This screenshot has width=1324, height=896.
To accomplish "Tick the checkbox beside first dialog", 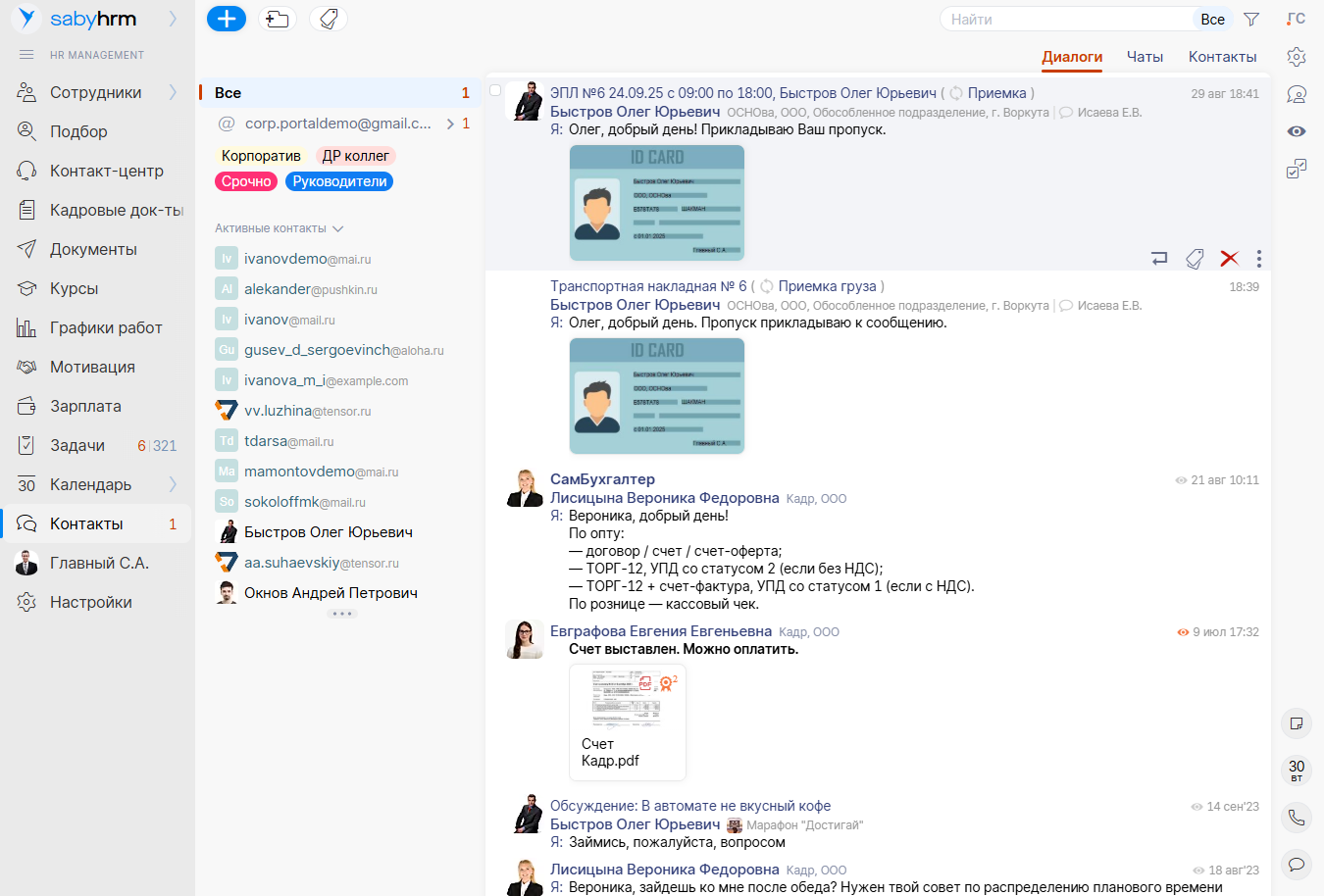I will click(495, 90).
